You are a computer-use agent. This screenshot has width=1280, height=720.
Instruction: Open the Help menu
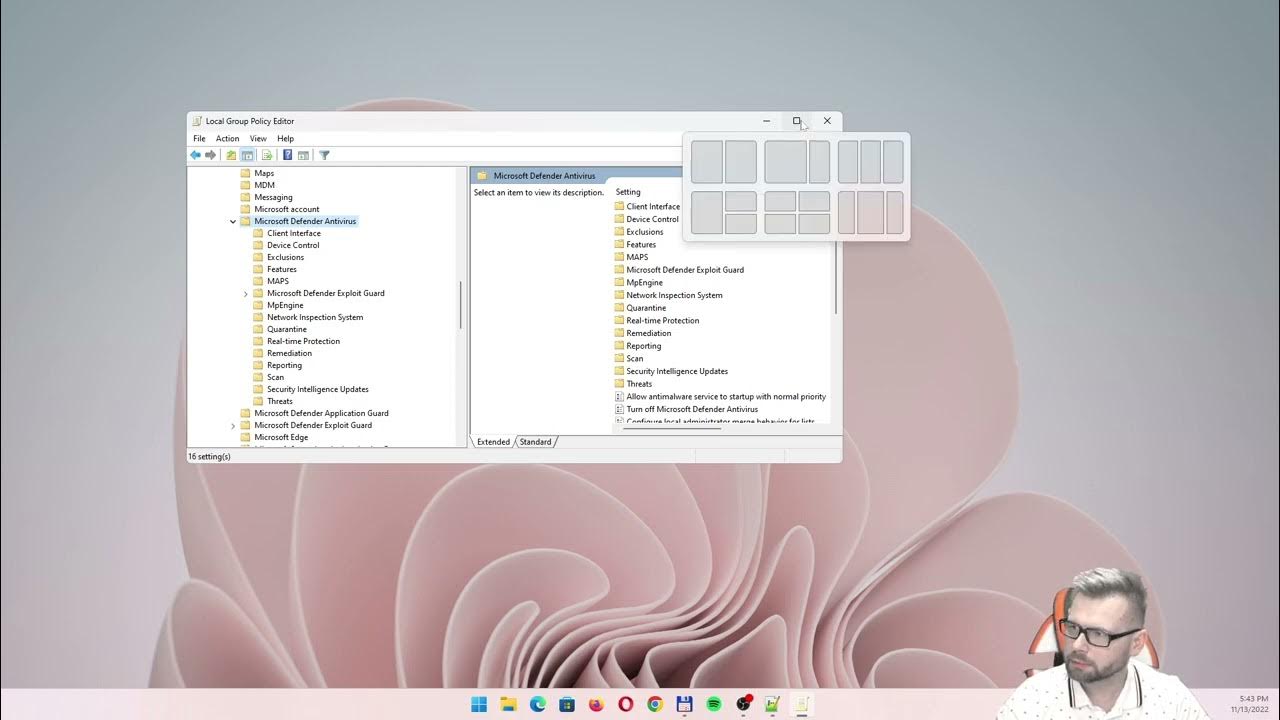(x=286, y=138)
